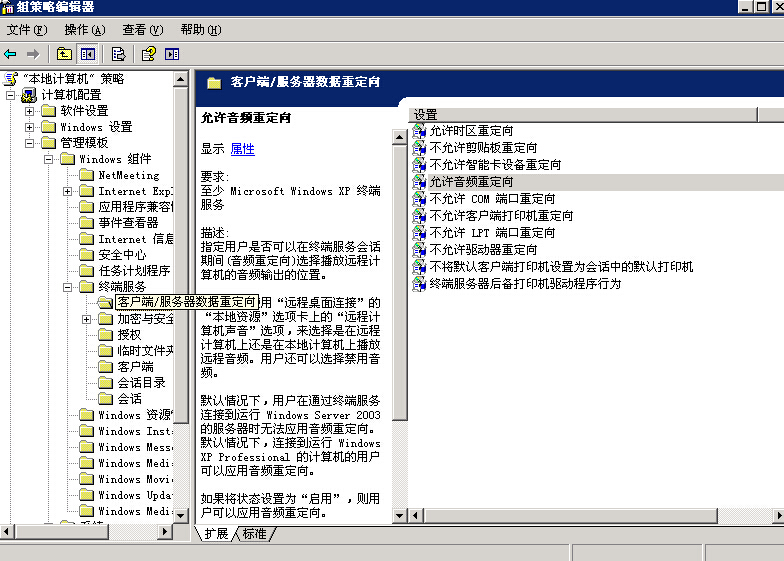Click the policy icon beside 允许时区重定向
784x561 pixels.
click(x=419, y=131)
